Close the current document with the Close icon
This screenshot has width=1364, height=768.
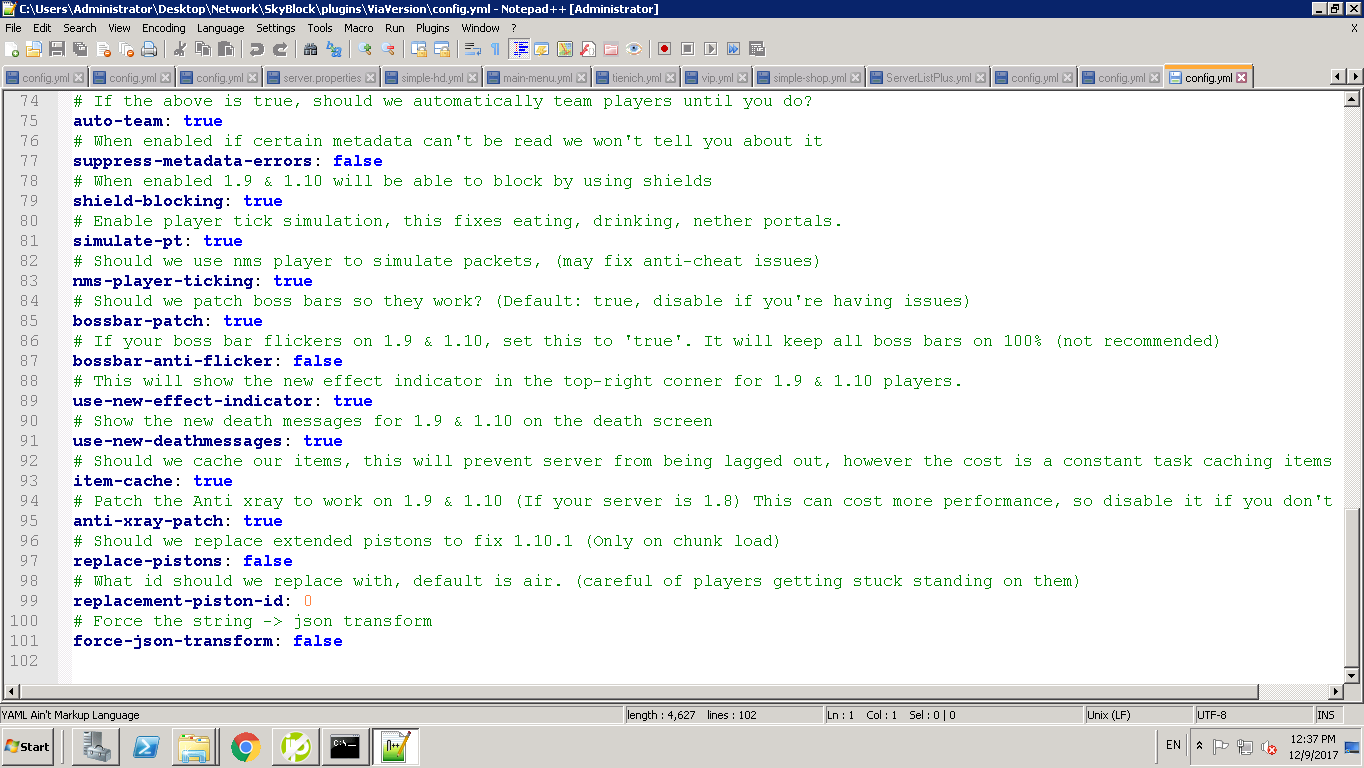click(x=103, y=49)
